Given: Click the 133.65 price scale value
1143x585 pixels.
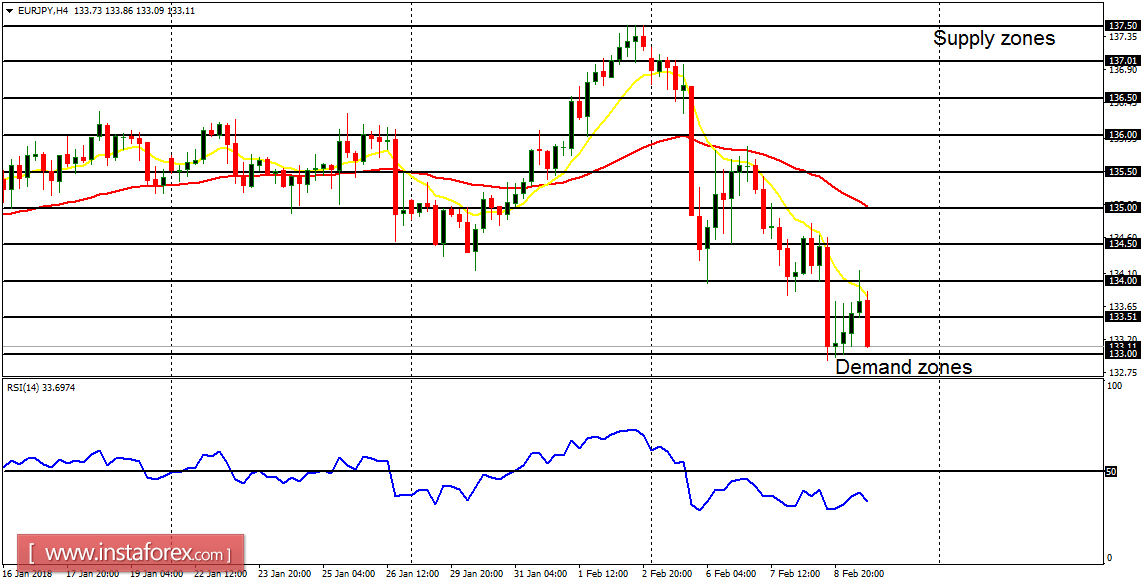Looking at the screenshot, I should coord(1123,306).
